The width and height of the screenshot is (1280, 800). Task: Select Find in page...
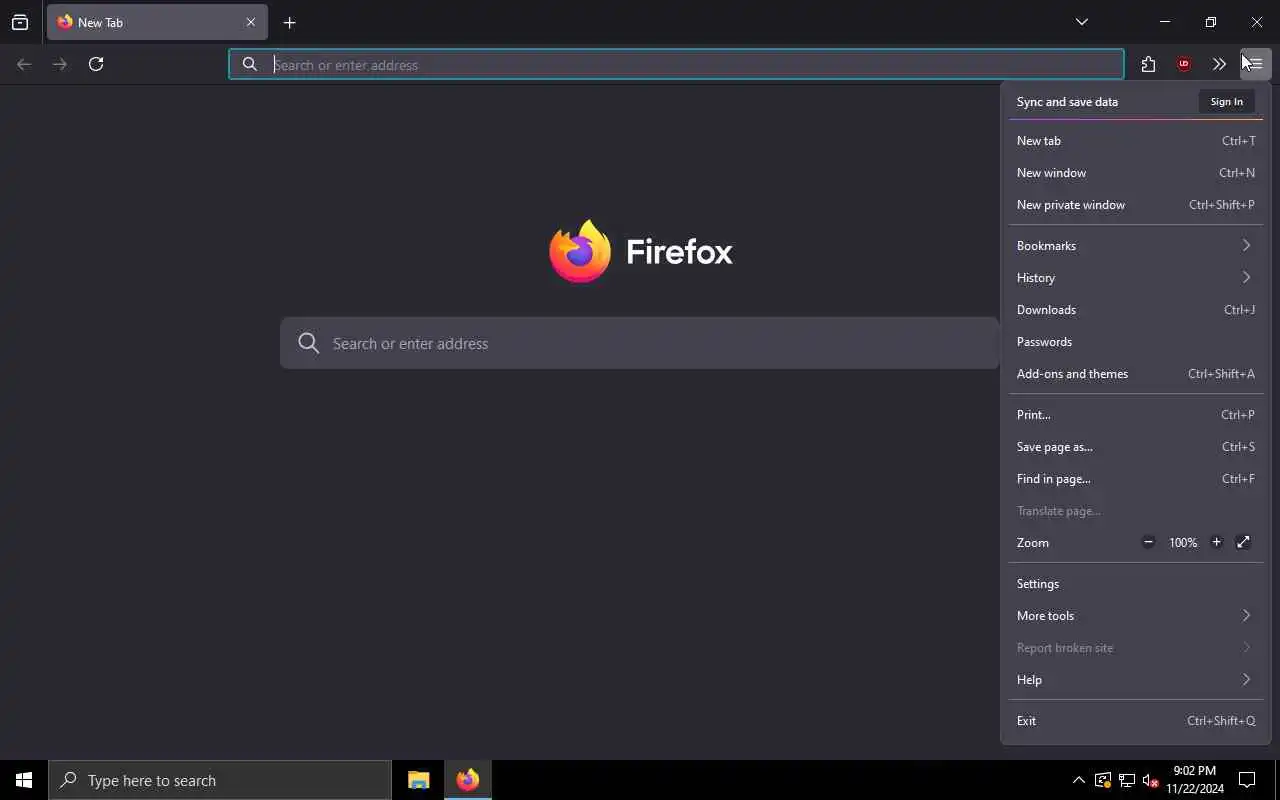1136,479
